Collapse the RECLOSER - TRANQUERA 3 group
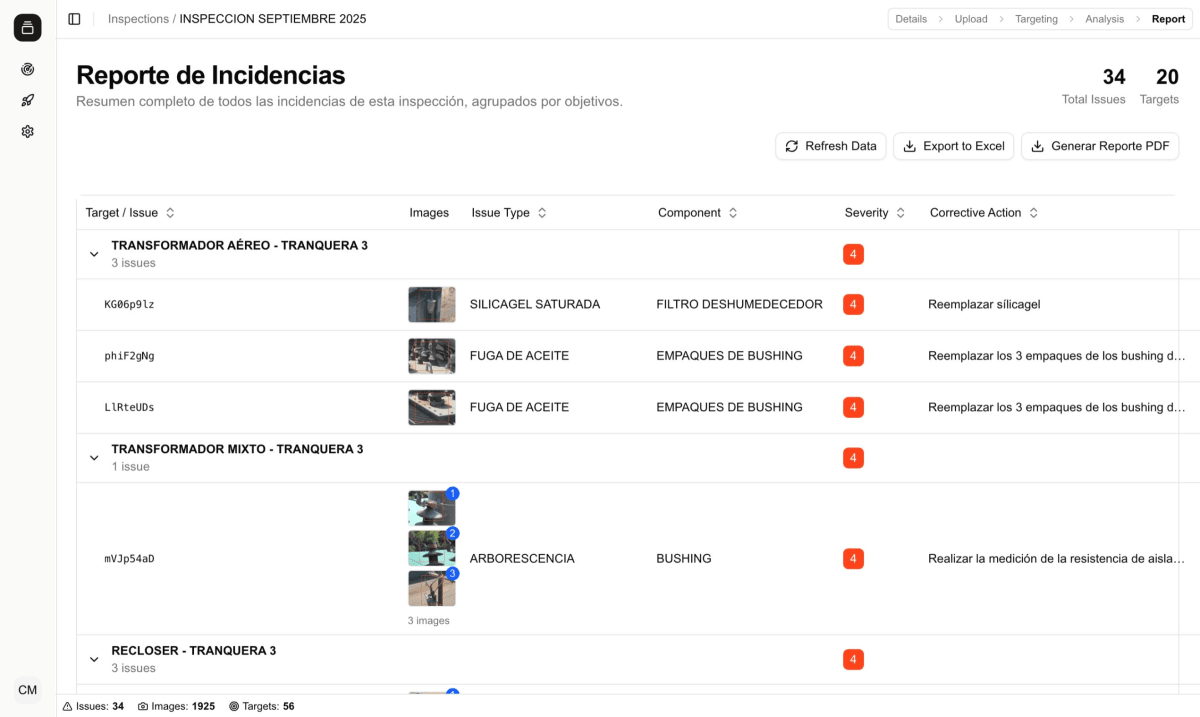 coord(94,659)
